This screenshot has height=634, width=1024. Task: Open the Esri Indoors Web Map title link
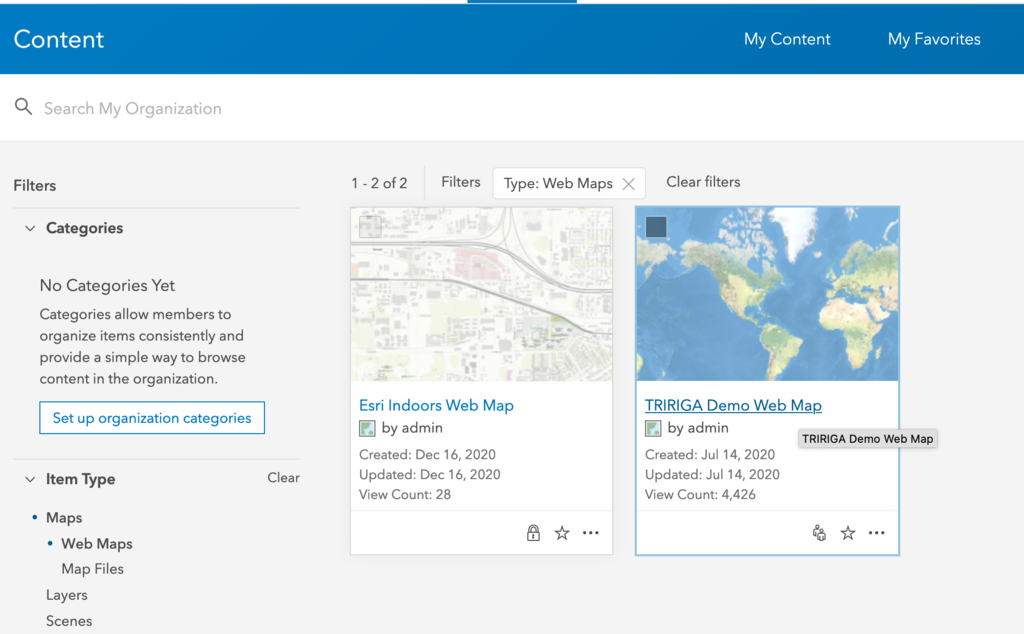436,405
